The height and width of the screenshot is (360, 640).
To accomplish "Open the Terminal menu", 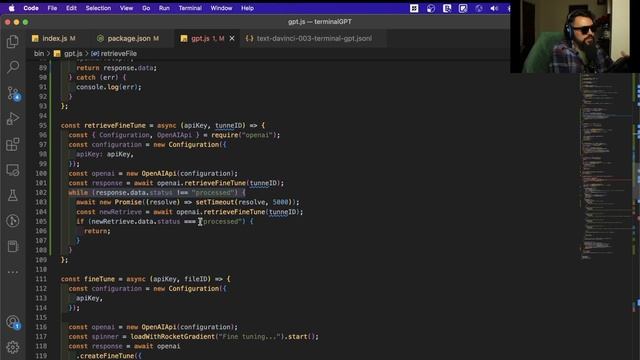I will pyautogui.click(x=190, y=8).
